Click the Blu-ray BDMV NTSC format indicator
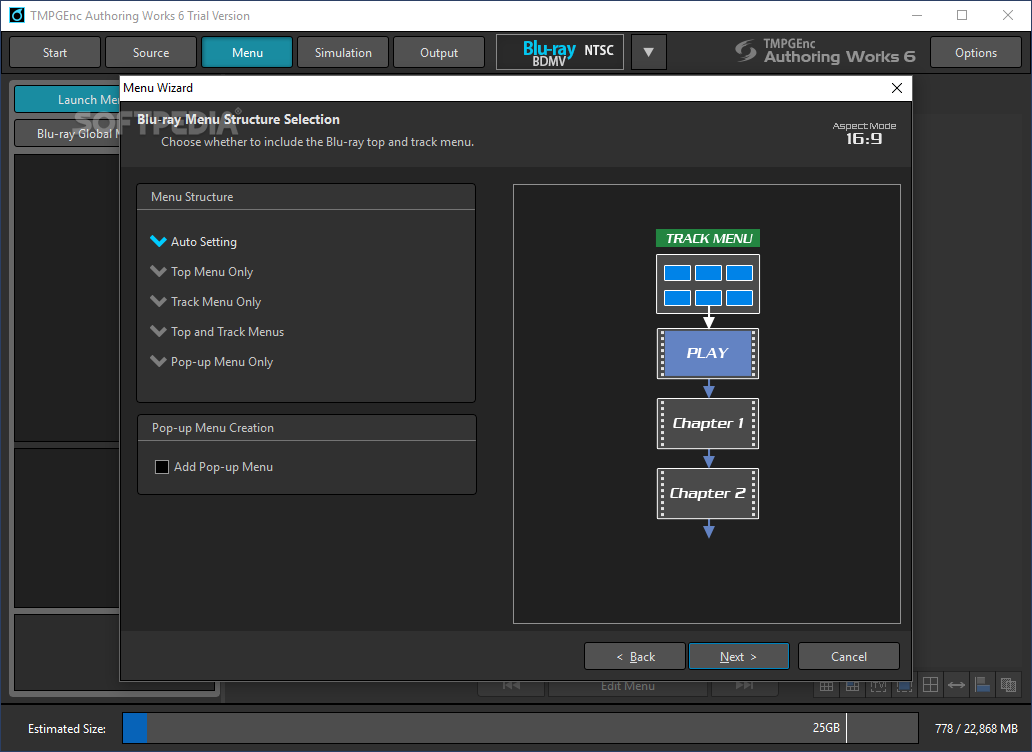This screenshot has width=1032, height=752. click(x=560, y=52)
